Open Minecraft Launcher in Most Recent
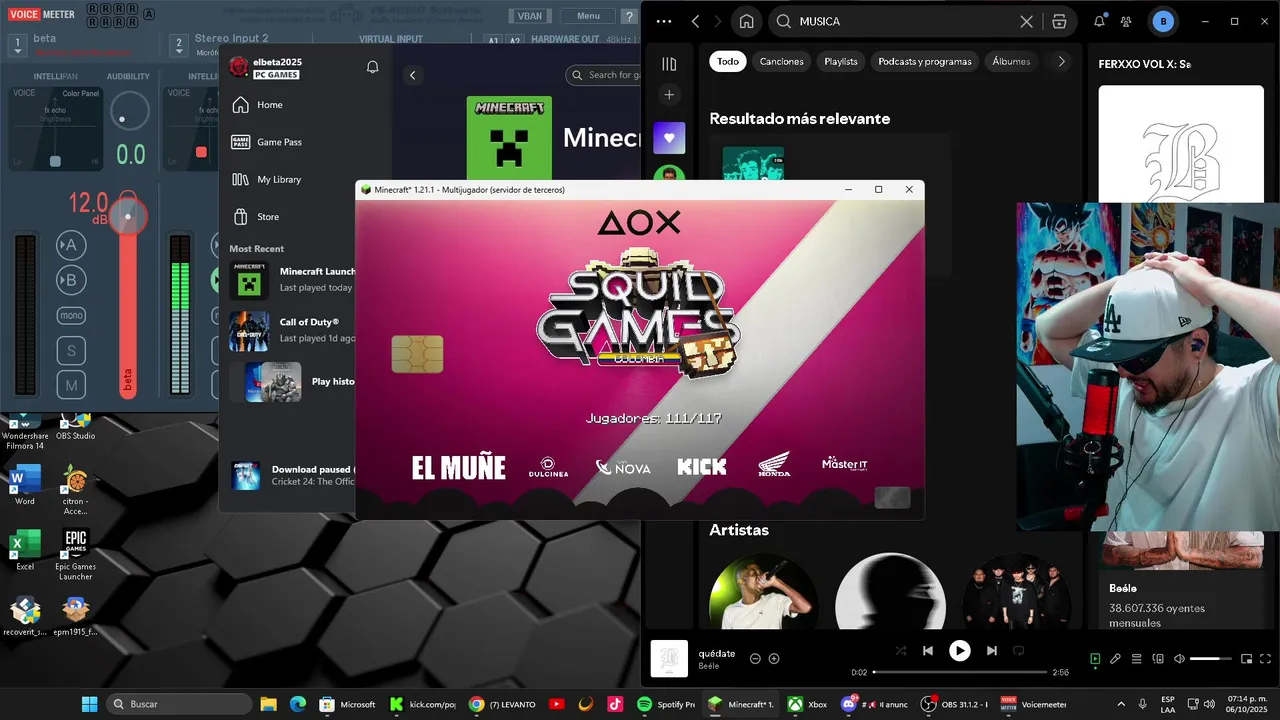The width and height of the screenshot is (1280, 720). pyautogui.click(x=292, y=280)
